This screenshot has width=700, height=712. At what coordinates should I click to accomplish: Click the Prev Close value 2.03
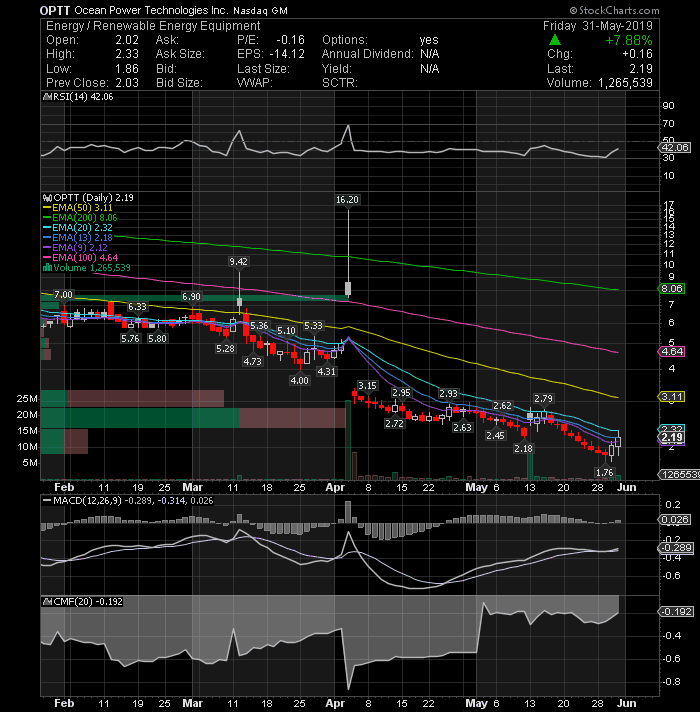point(127,83)
